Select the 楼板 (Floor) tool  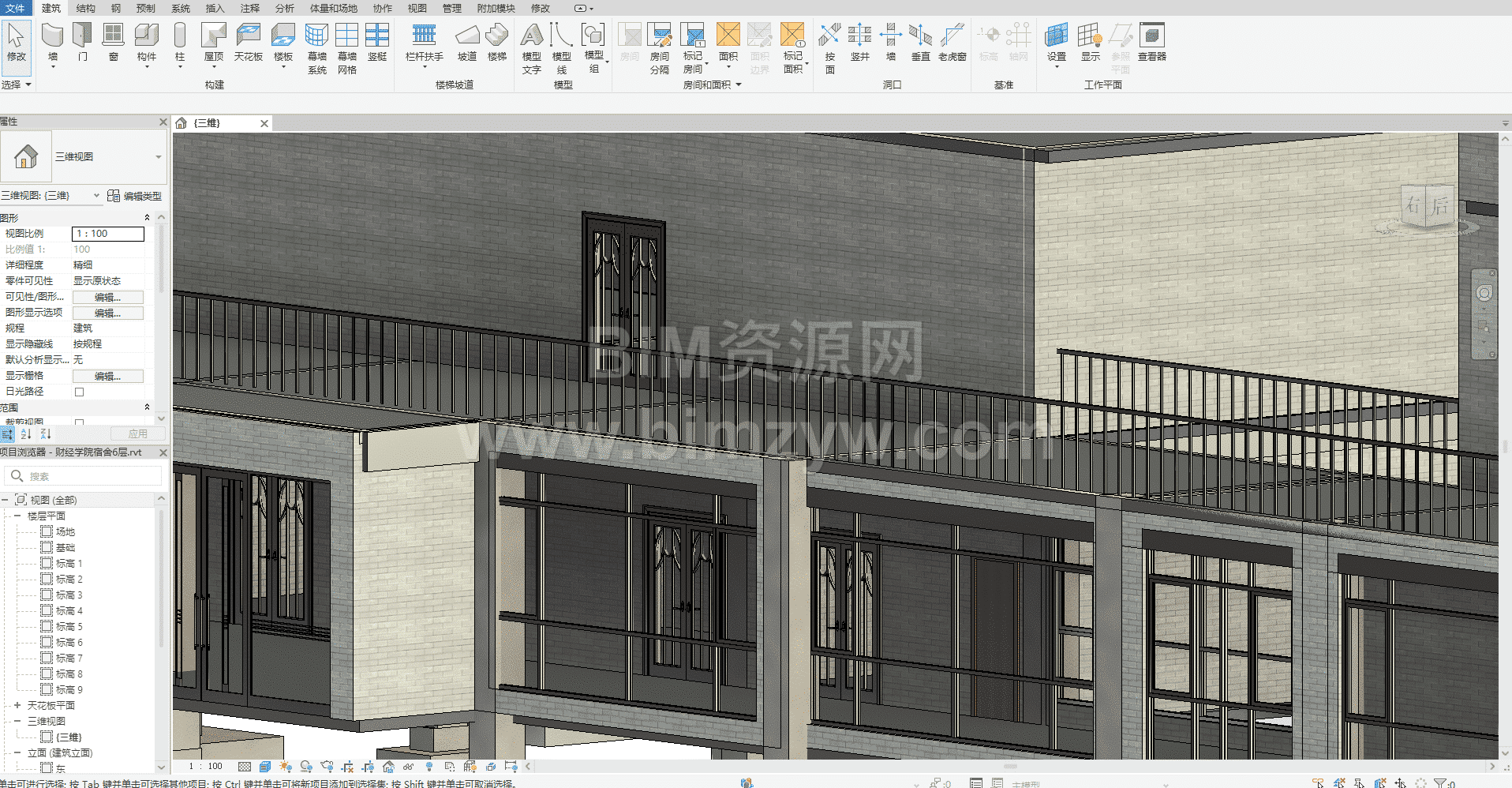tap(283, 43)
